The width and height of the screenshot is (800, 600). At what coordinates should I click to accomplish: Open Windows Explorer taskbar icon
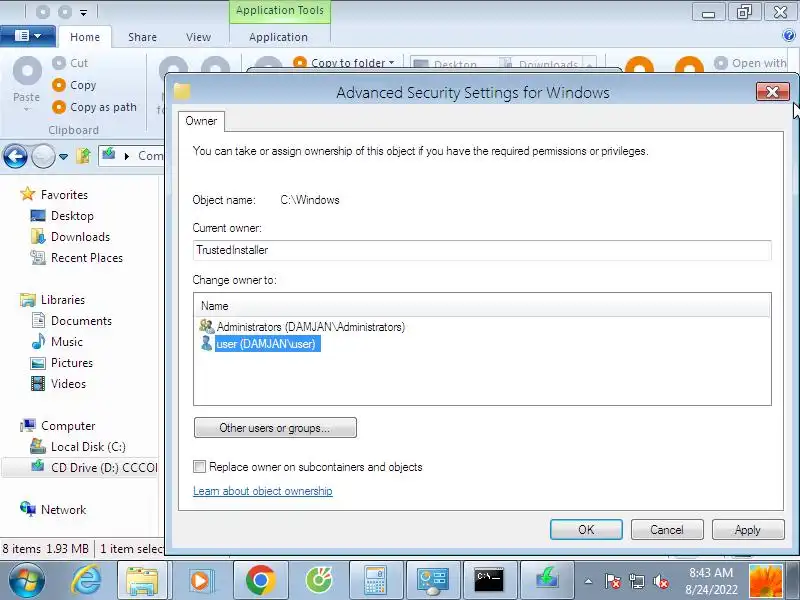coord(142,580)
